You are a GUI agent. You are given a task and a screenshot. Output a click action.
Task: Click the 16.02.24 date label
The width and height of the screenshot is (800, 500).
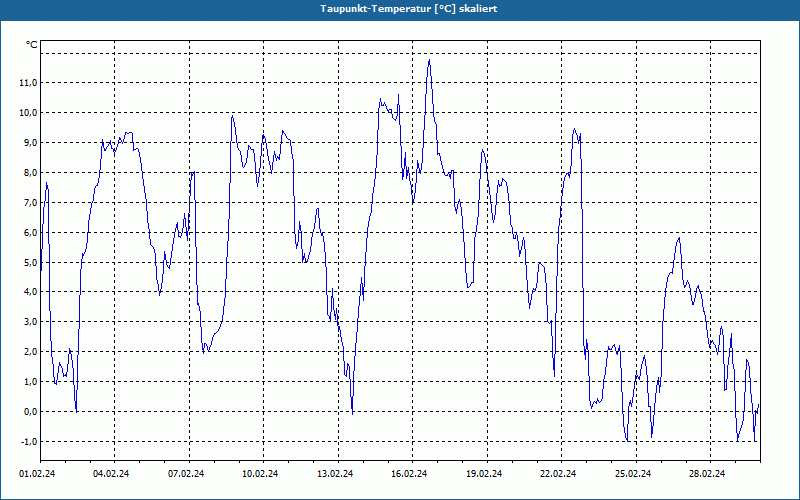[x=409, y=474]
